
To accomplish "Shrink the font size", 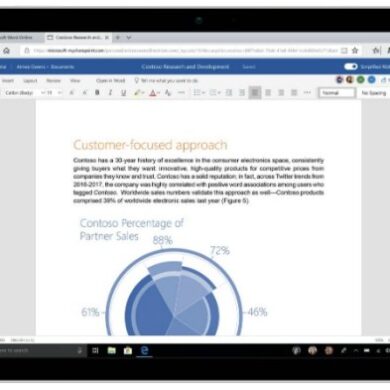I will 84,93.
